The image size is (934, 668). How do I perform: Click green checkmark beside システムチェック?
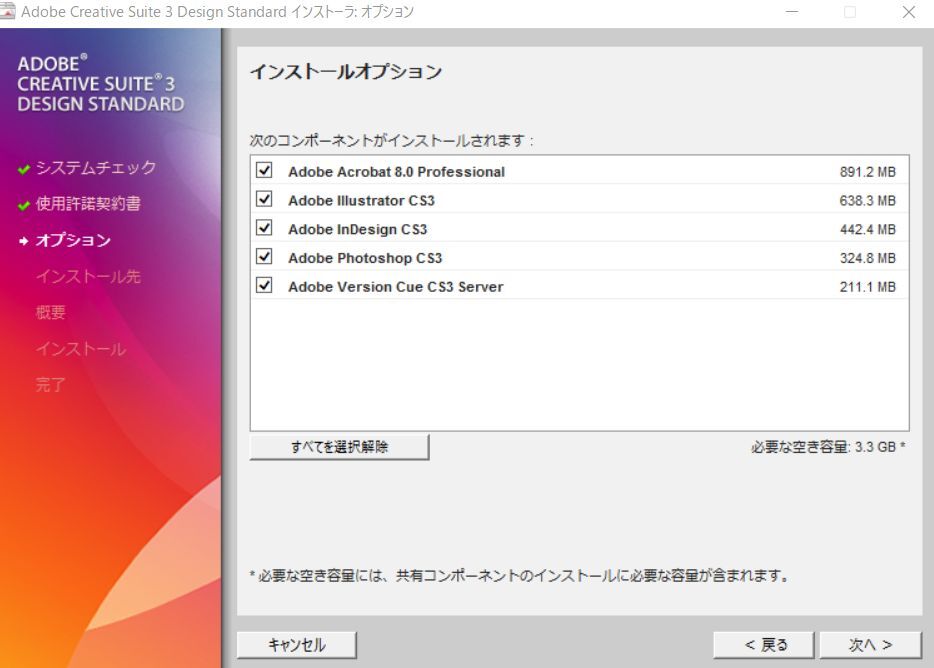pyautogui.click(x=24, y=170)
